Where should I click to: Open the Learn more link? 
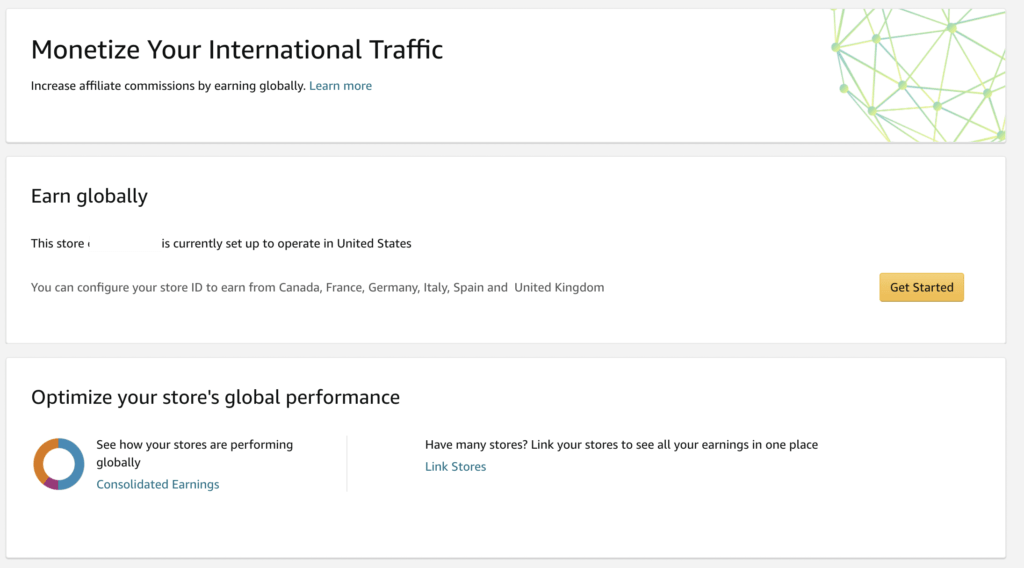[340, 86]
